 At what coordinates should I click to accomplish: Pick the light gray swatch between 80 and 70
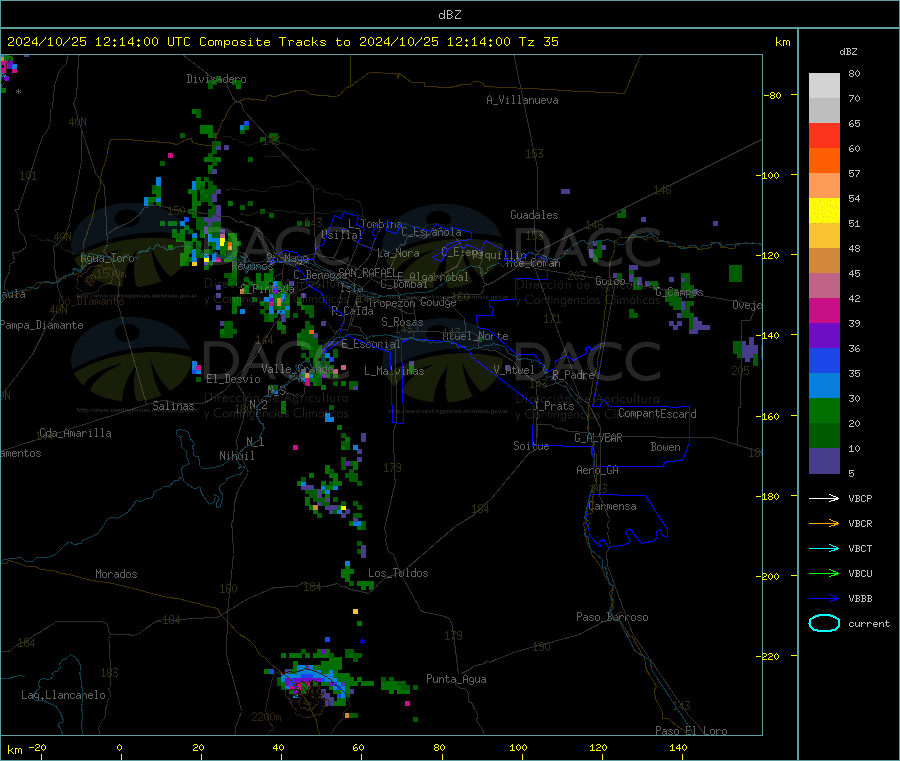coord(824,86)
